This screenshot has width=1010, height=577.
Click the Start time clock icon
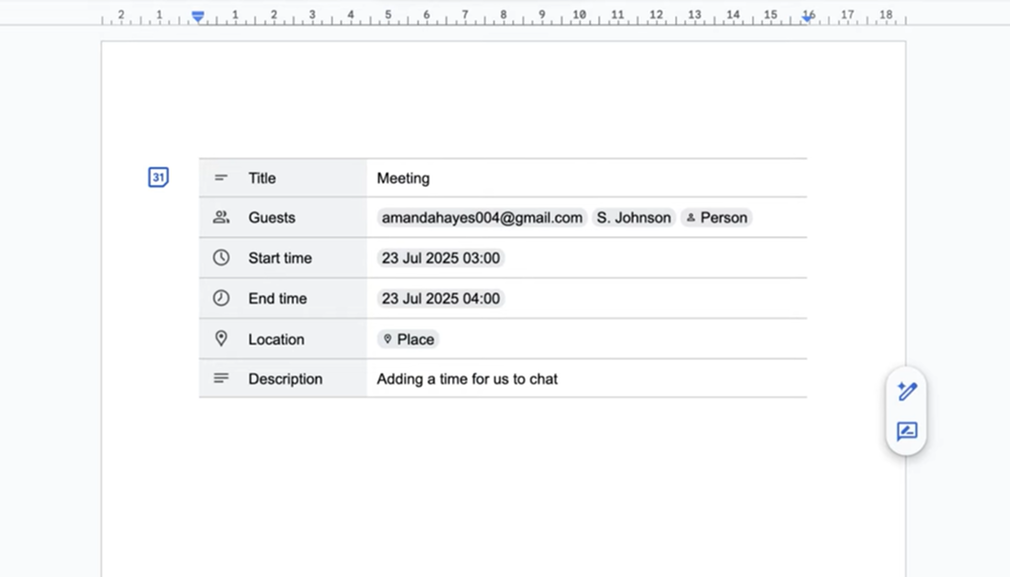(222, 257)
